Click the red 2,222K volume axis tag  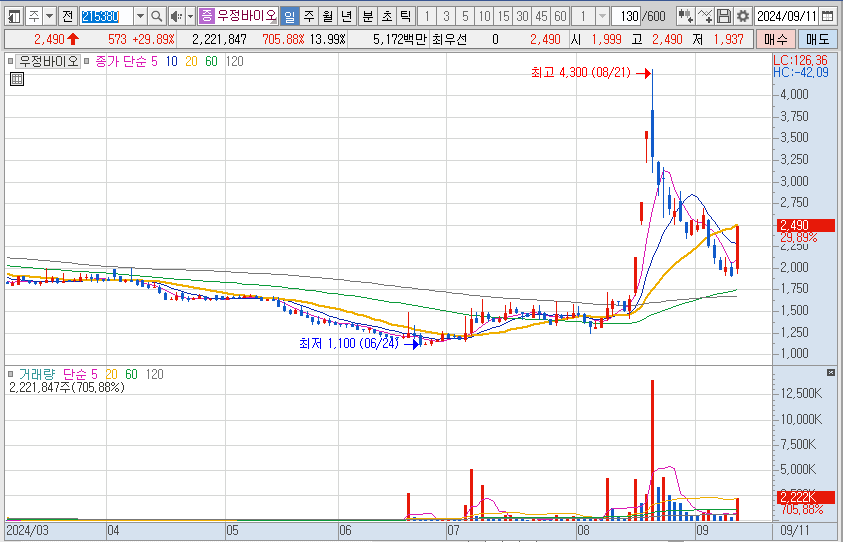click(x=806, y=497)
